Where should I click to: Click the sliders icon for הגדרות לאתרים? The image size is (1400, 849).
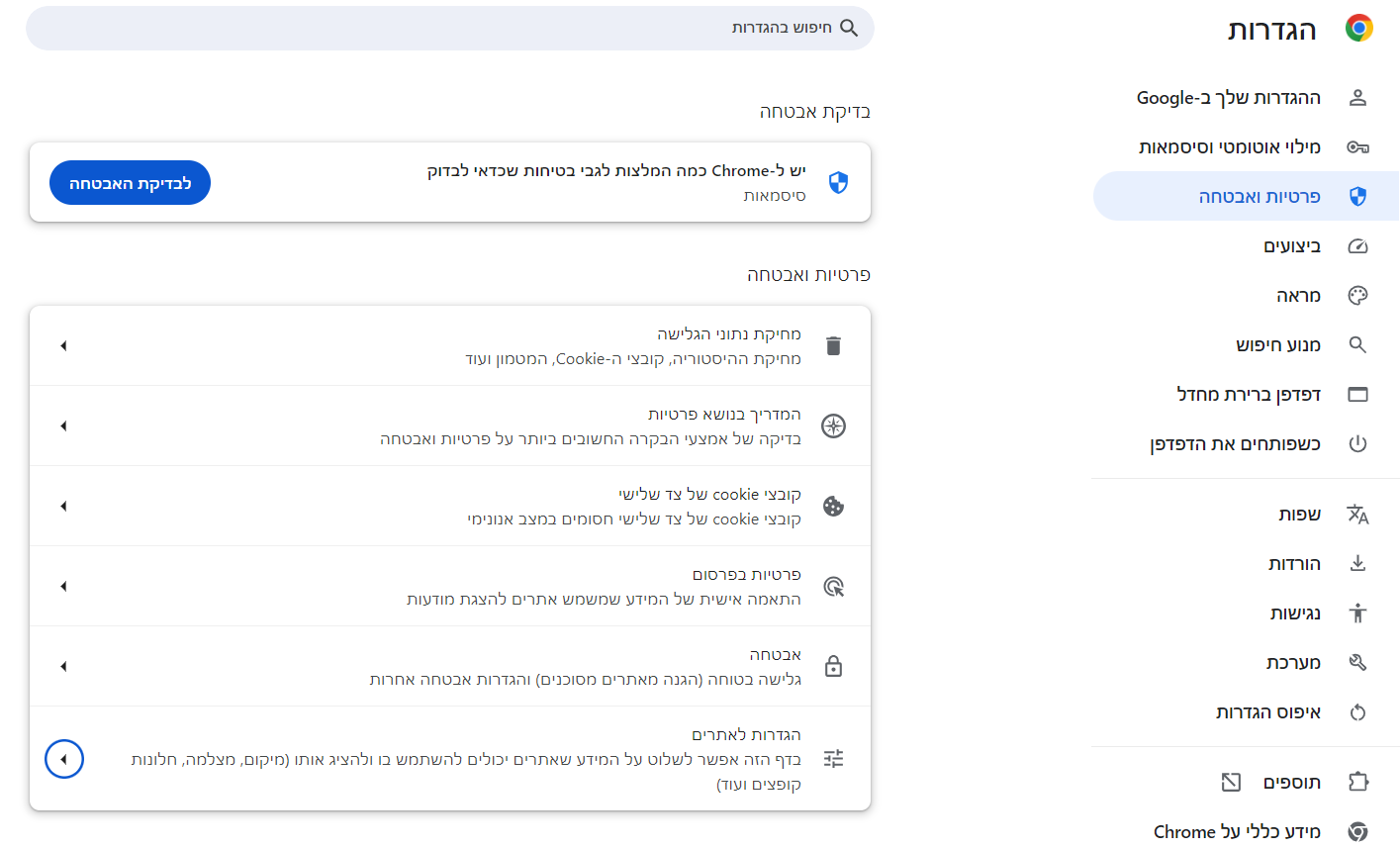[833, 759]
